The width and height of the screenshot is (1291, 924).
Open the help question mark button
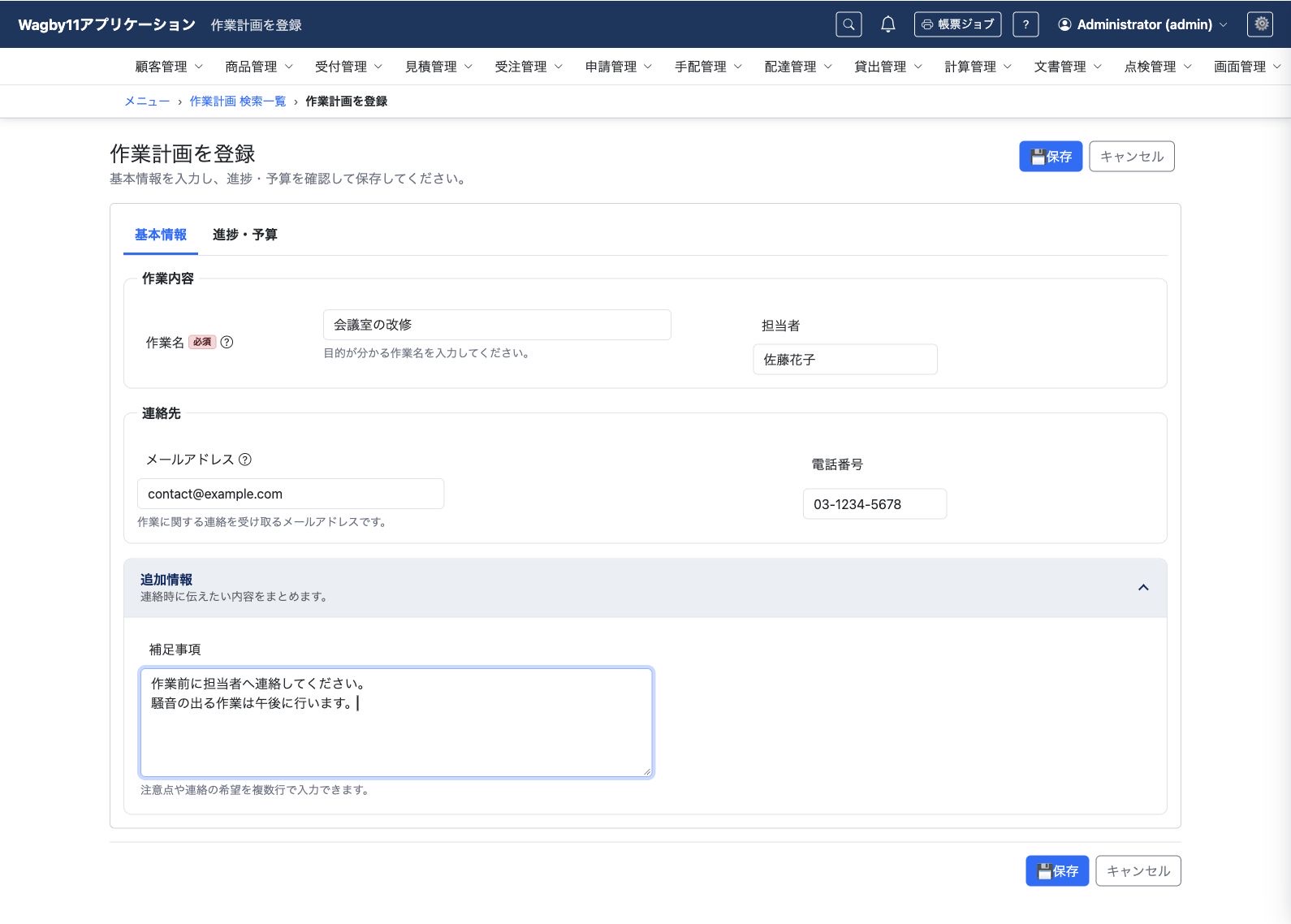tap(1025, 24)
